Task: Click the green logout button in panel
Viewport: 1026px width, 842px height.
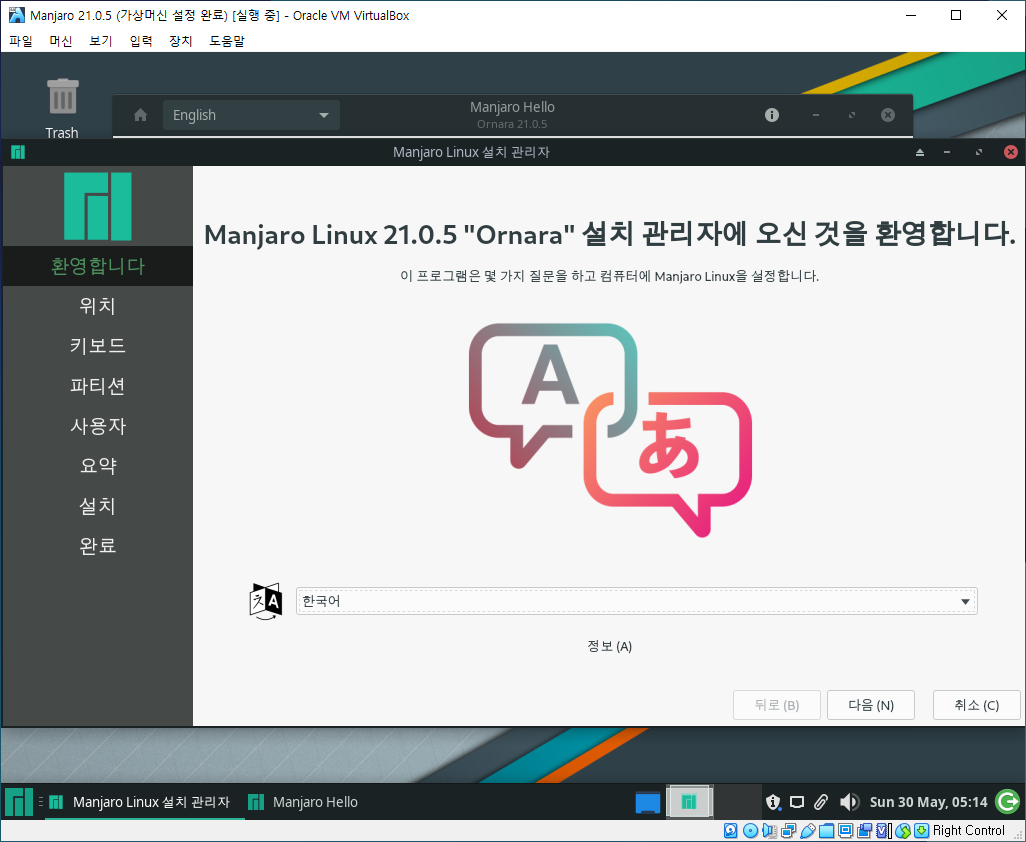Action: (1007, 801)
